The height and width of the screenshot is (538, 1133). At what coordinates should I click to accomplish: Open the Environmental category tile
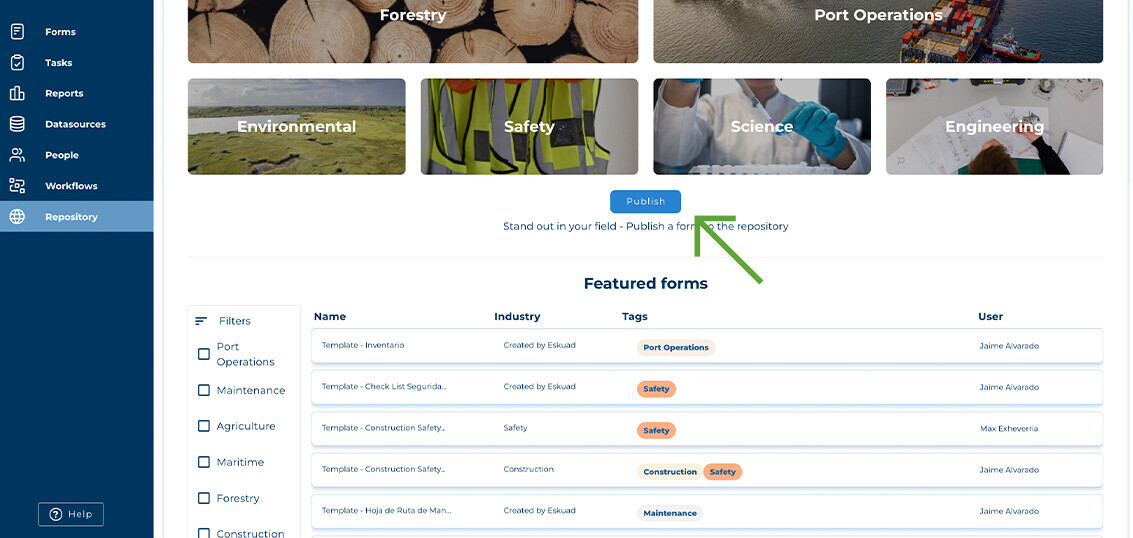coord(296,127)
